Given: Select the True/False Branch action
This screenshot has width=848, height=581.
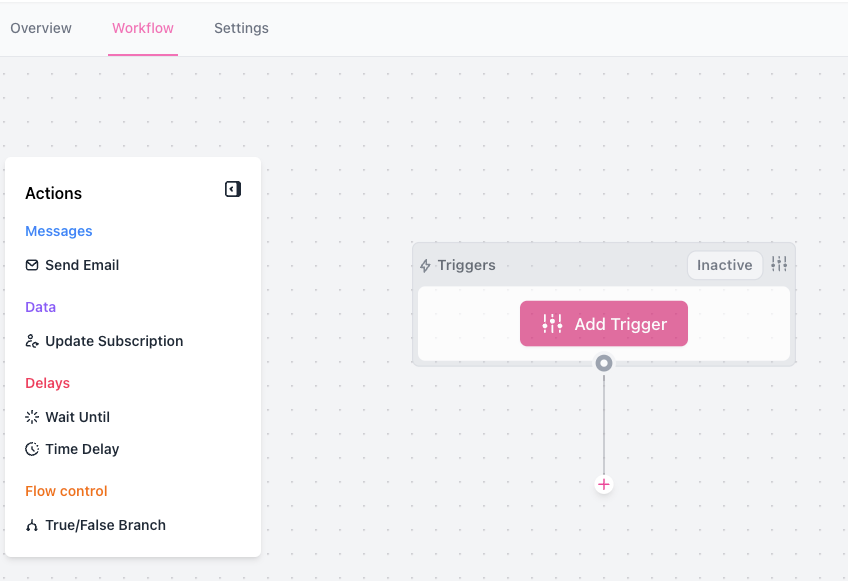Looking at the screenshot, I should pyautogui.click(x=105, y=525).
